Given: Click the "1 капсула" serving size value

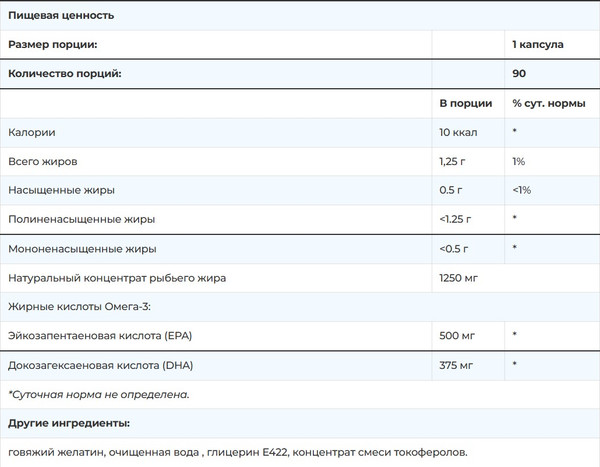Looking at the screenshot, I should click(538, 45).
